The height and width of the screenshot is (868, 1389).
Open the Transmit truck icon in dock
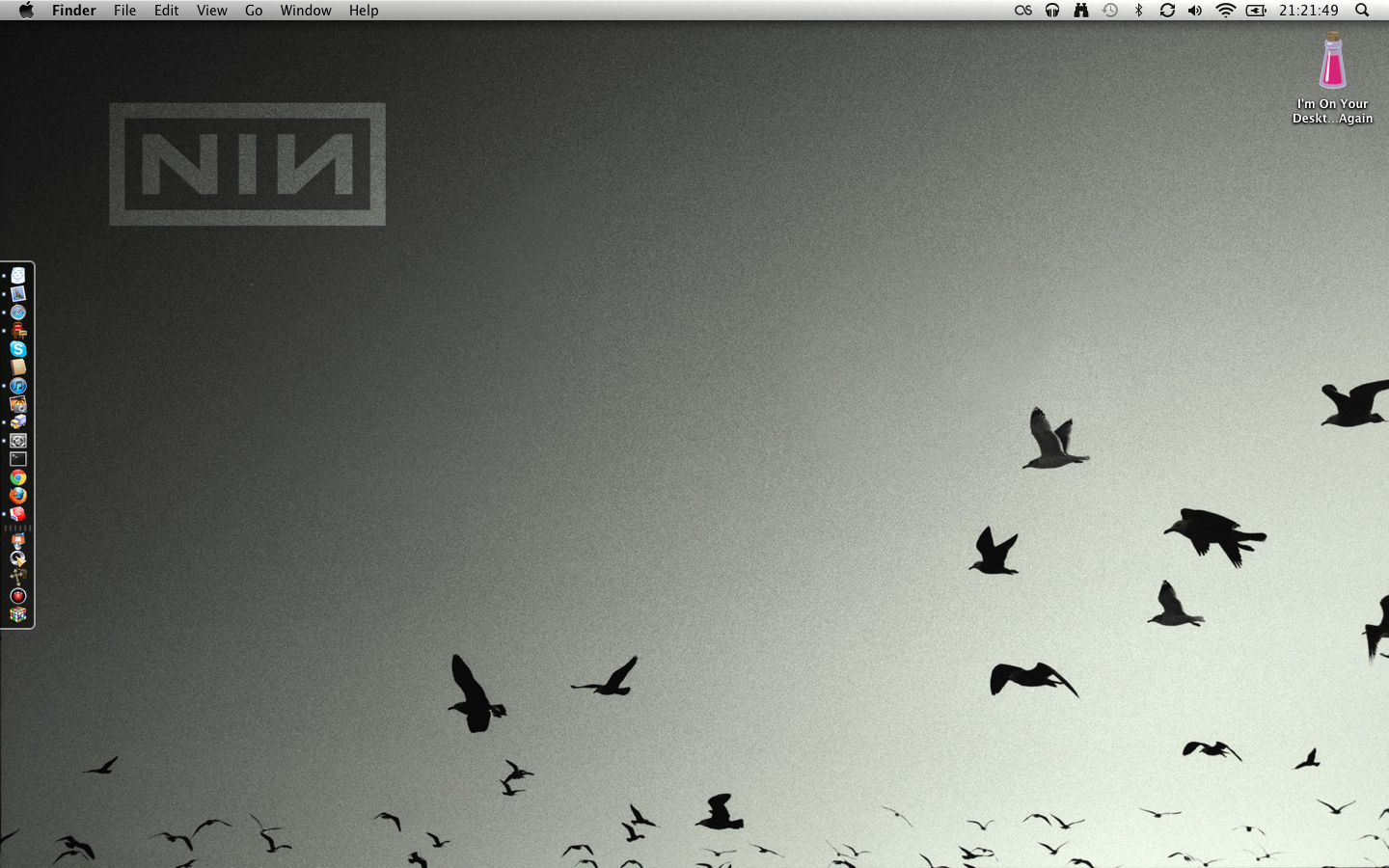[x=18, y=422]
